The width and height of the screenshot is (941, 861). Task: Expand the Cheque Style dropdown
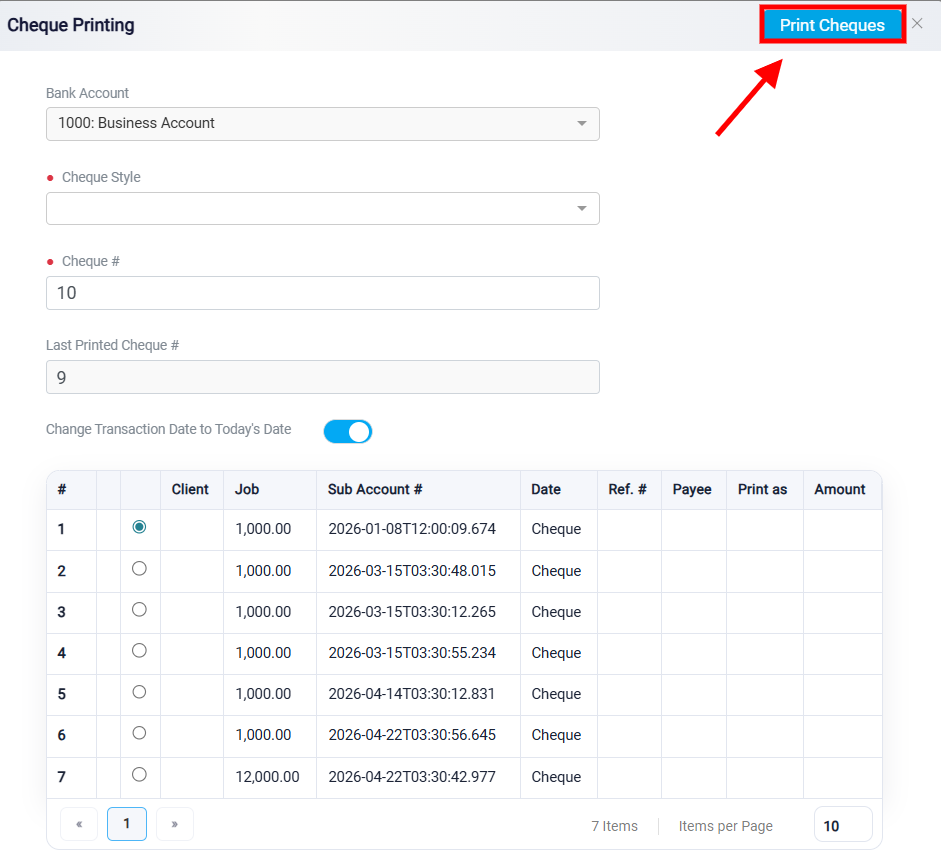[x=323, y=208]
